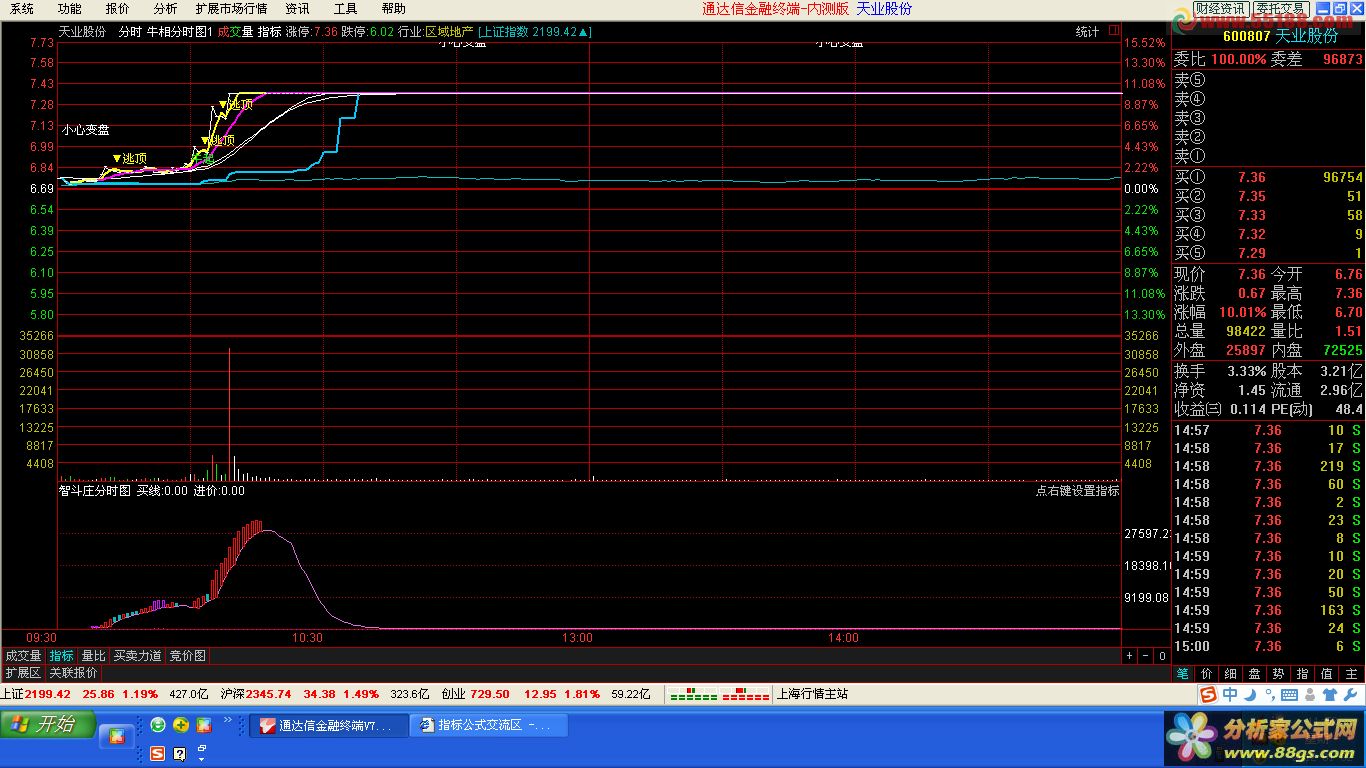Click the 逃顶 marker near 7.28

(237, 104)
